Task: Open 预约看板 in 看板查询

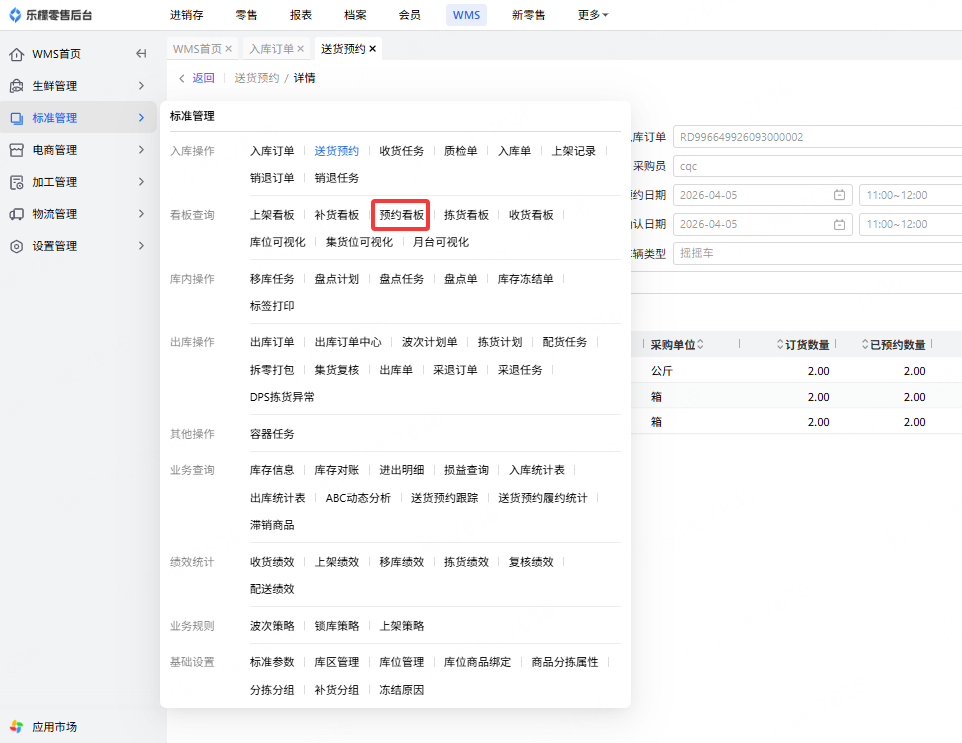Action: coord(401,215)
